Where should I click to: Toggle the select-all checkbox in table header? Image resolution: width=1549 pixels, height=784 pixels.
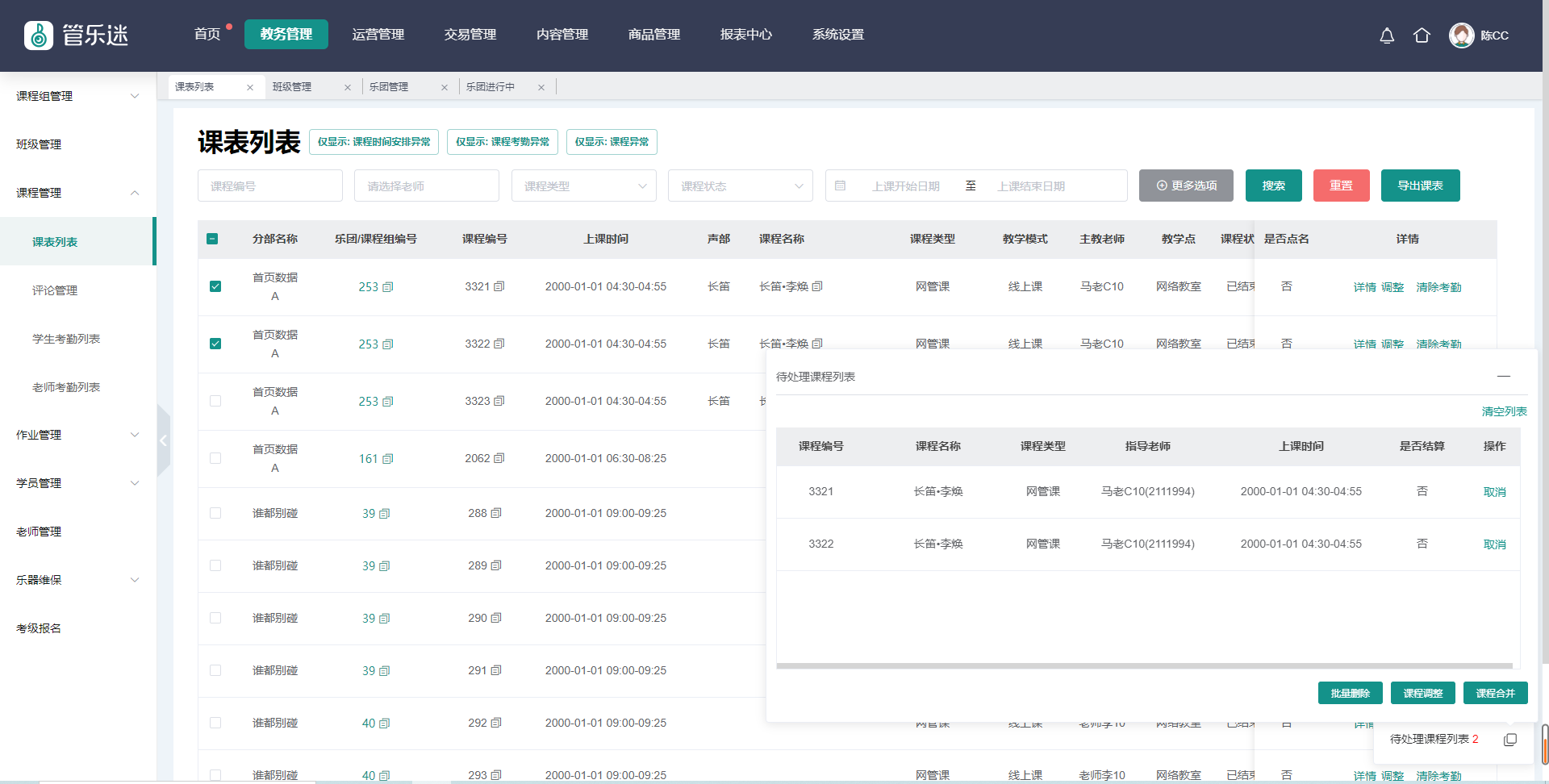pyautogui.click(x=212, y=239)
